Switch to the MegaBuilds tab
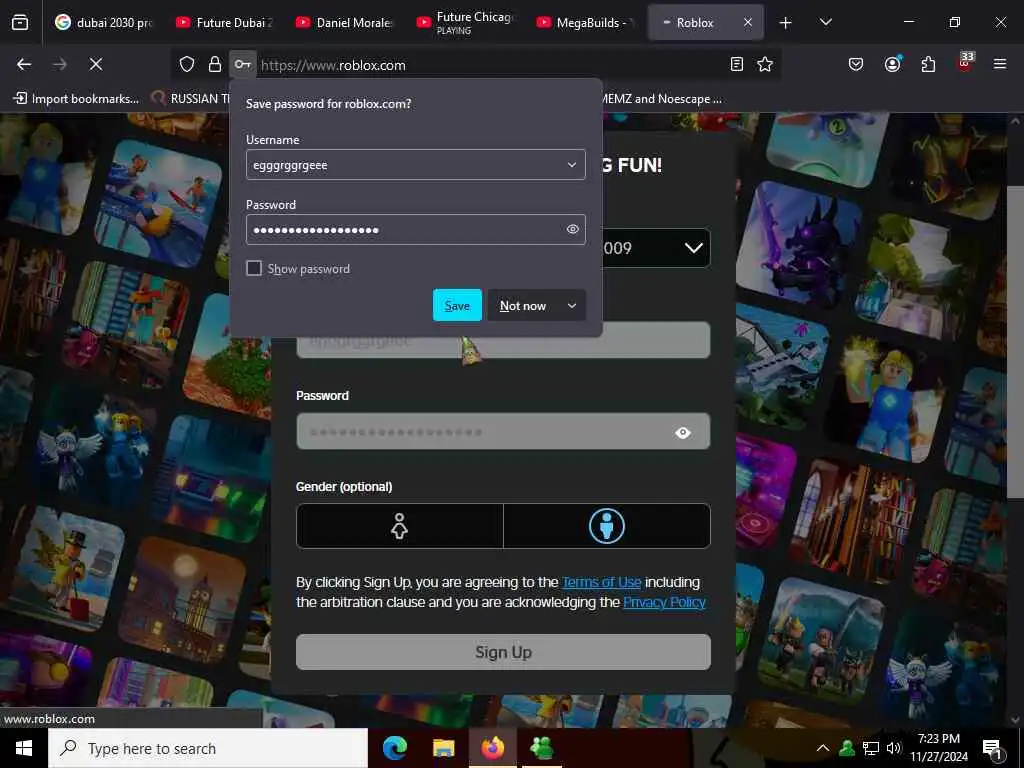 [584, 23]
